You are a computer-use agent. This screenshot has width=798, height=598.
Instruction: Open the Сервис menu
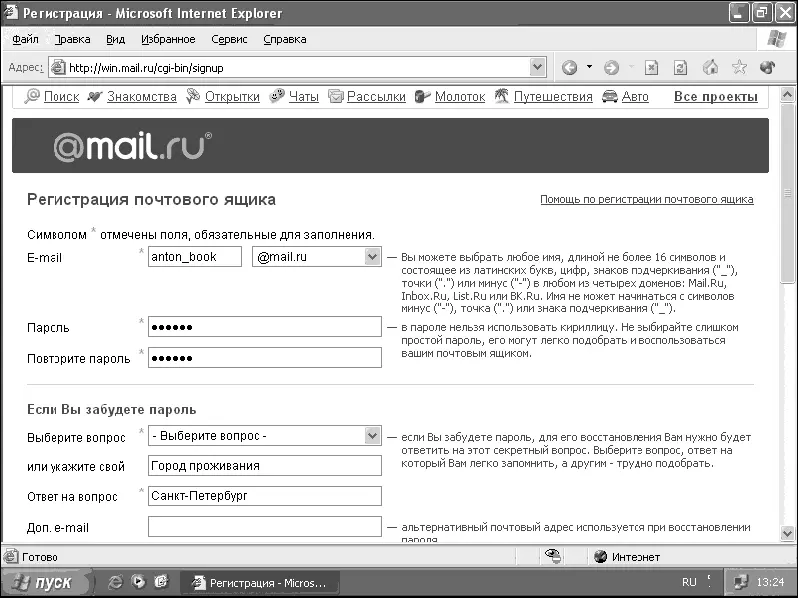(229, 39)
